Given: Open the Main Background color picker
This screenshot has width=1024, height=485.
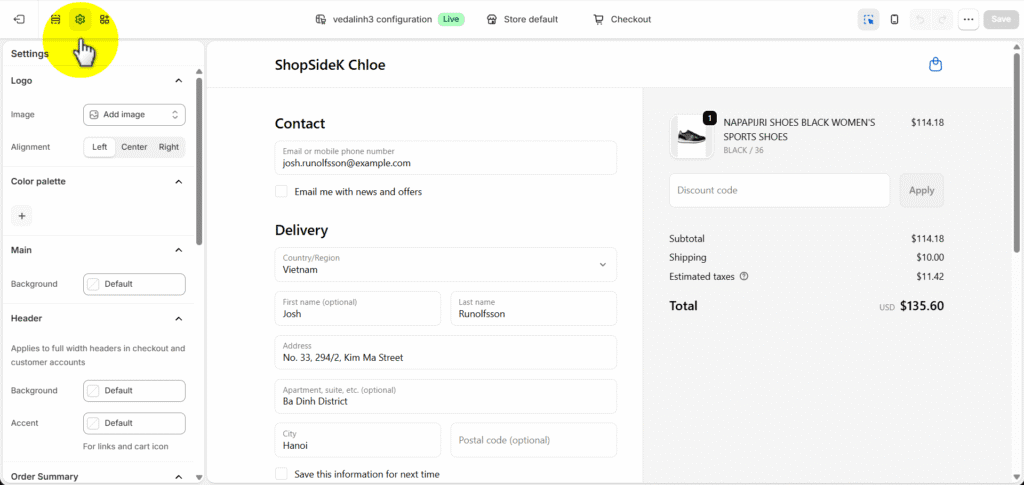Looking at the screenshot, I should (x=135, y=284).
